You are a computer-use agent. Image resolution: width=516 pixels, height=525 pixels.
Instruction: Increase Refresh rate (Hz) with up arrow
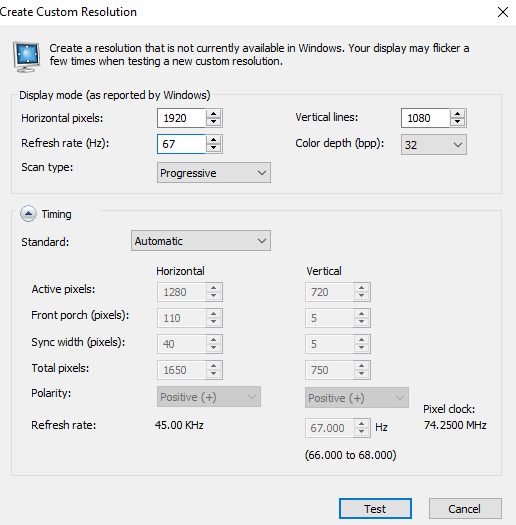tap(214, 140)
